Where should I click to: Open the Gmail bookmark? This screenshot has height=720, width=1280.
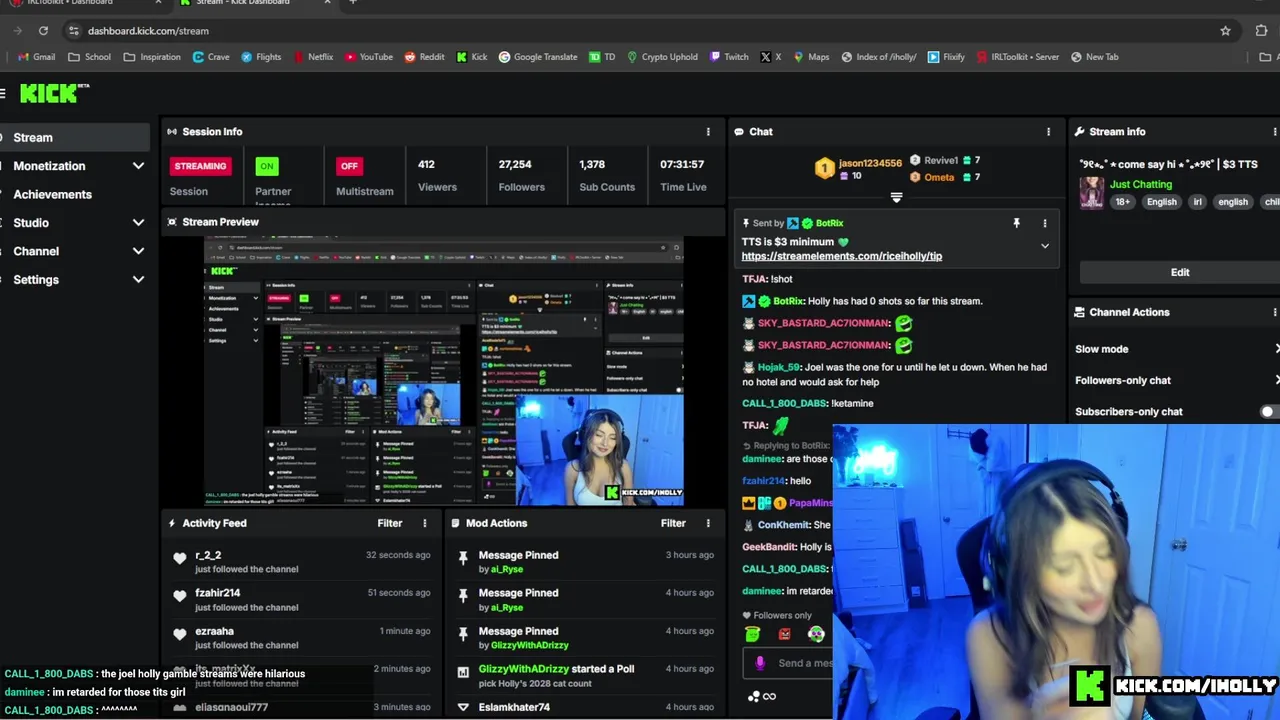36,57
